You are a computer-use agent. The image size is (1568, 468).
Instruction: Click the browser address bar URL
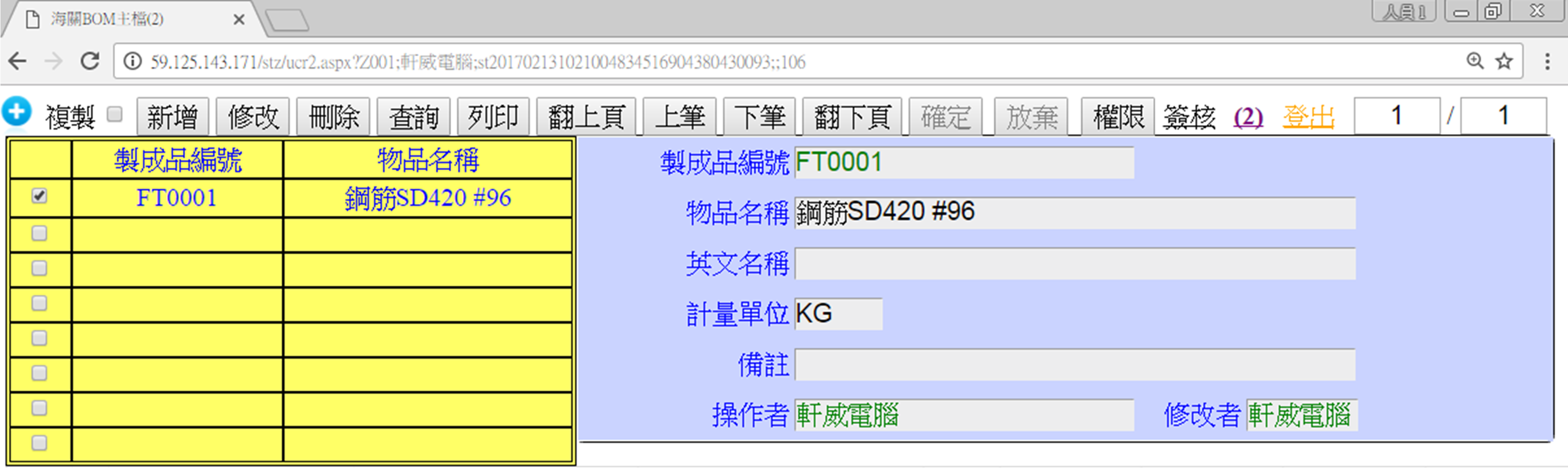click(x=478, y=62)
